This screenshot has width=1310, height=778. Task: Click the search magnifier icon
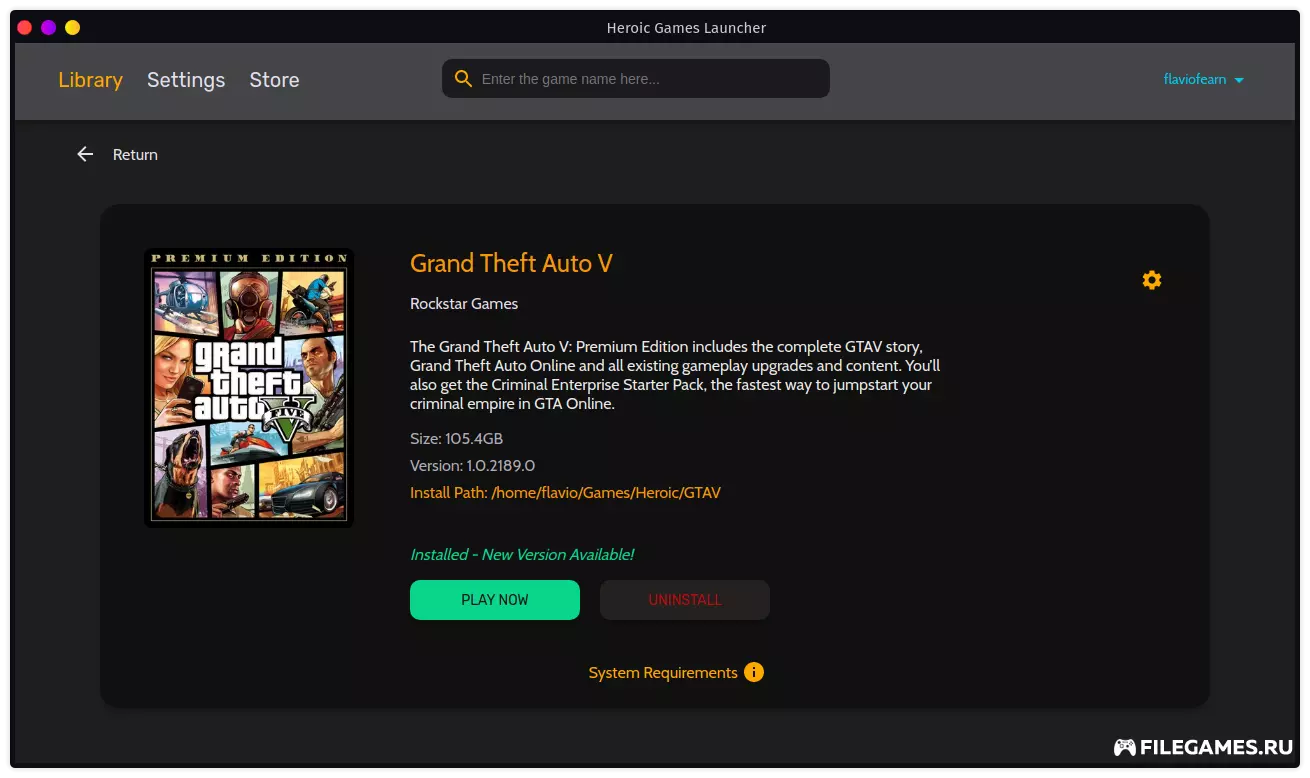[x=463, y=78]
